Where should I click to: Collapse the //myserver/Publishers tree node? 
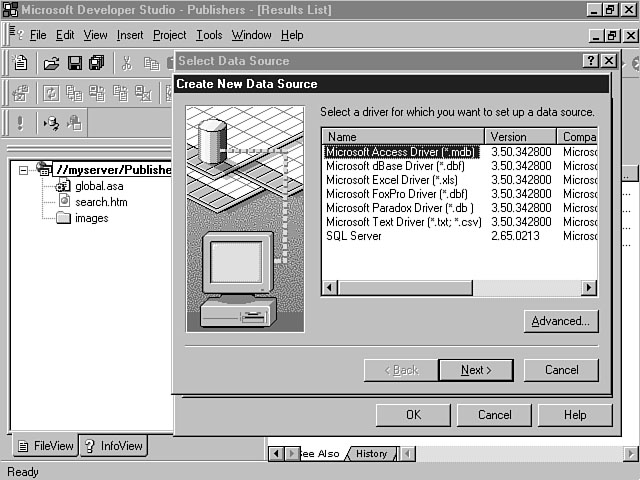(x=23, y=170)
